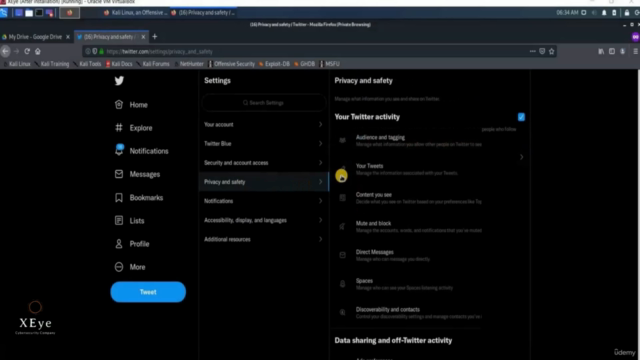The height and width of the screenshot is (360, 640).
Task: Open the More menu in sidebar
Action: tap(130, 267)
